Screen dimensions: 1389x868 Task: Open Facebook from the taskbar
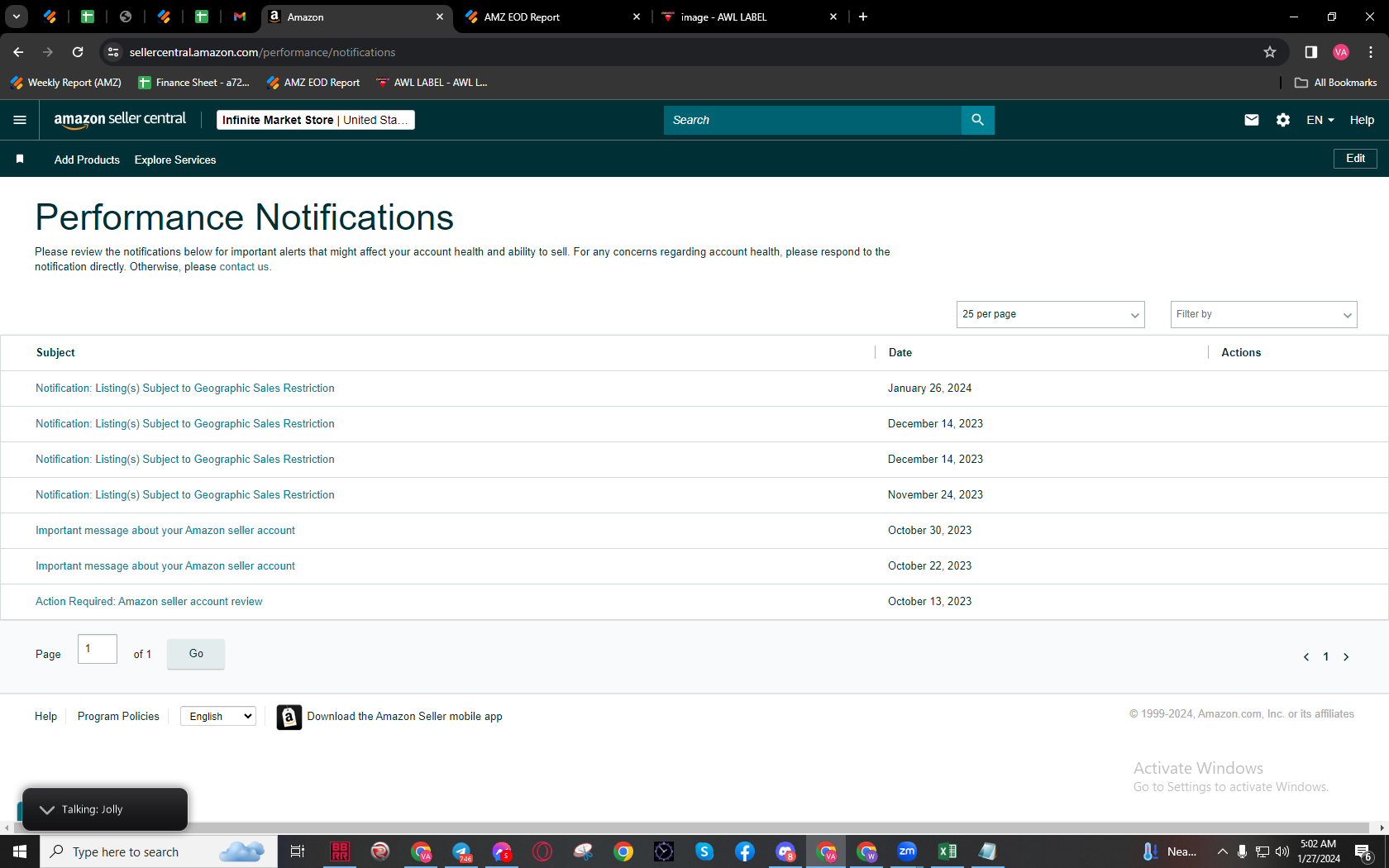click(745, 851)
